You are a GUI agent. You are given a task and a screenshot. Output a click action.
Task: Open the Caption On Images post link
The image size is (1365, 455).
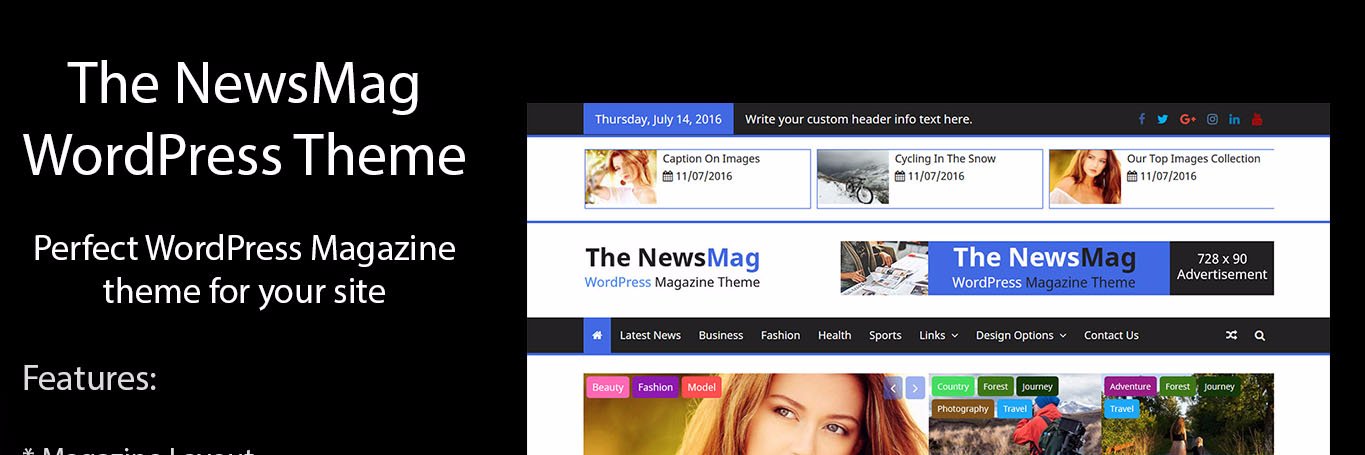tap(711, 159)
